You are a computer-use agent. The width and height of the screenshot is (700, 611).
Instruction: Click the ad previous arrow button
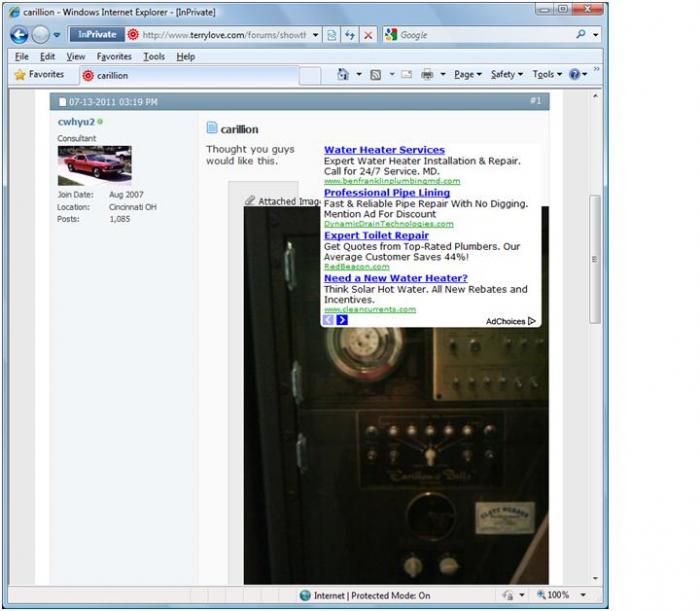pos(328,320)
